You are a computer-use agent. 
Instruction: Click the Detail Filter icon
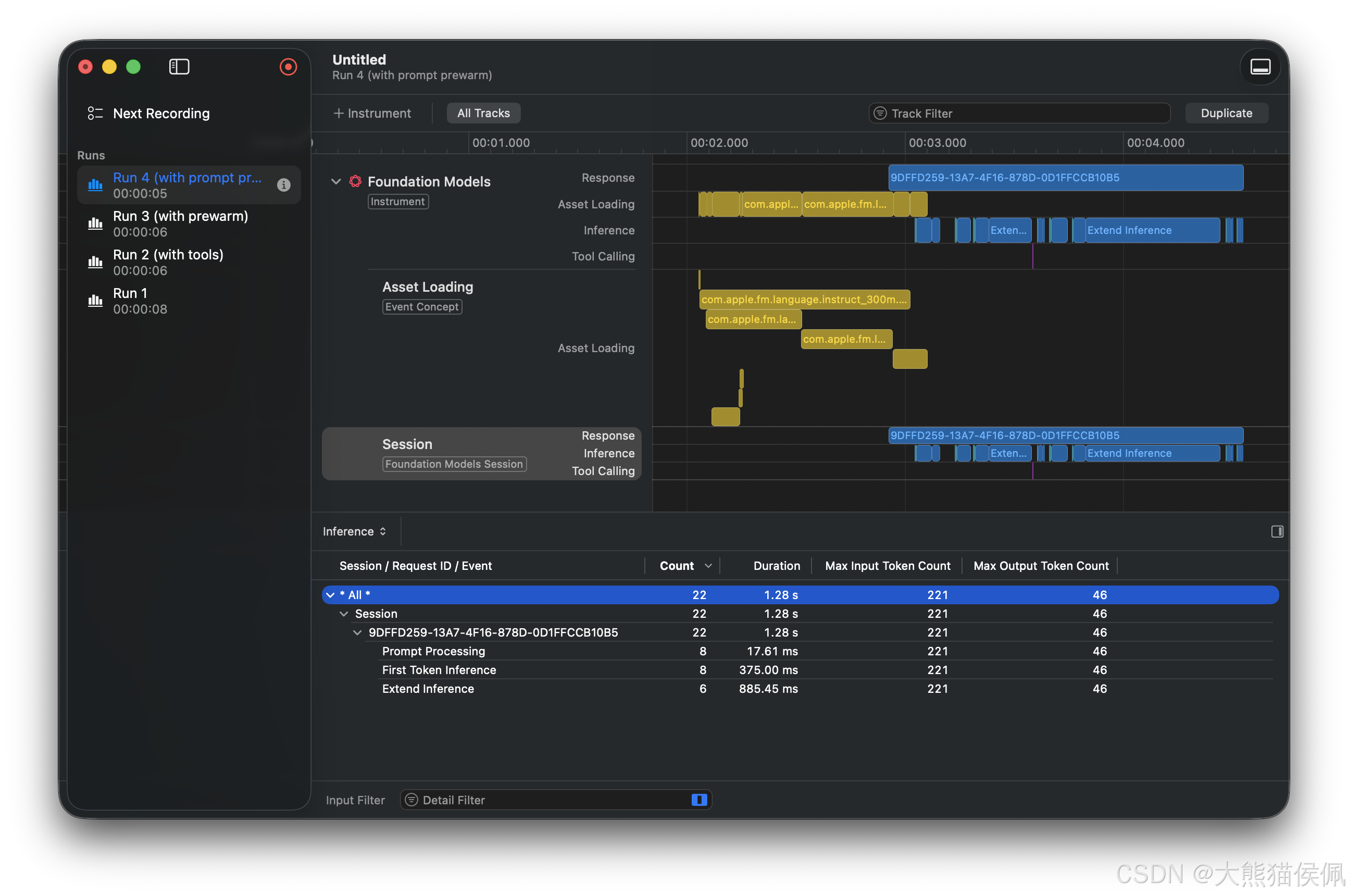click(411, 800)
